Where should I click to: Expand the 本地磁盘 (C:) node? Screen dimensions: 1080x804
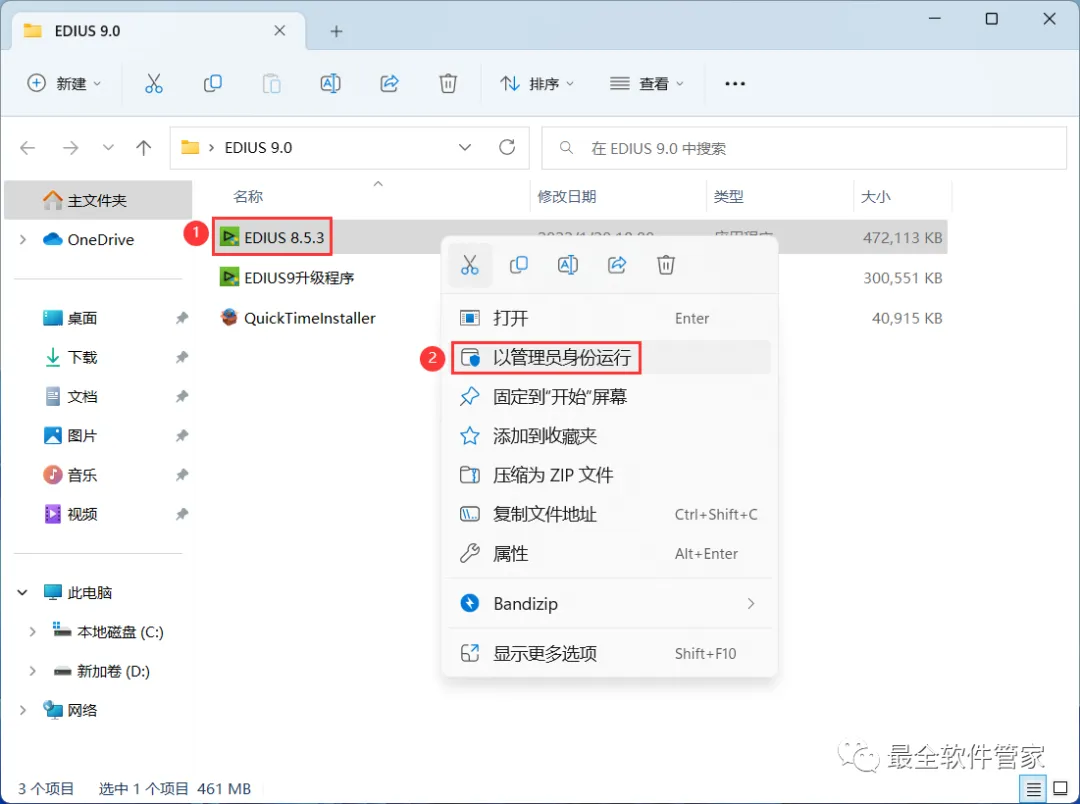[32, 632]
